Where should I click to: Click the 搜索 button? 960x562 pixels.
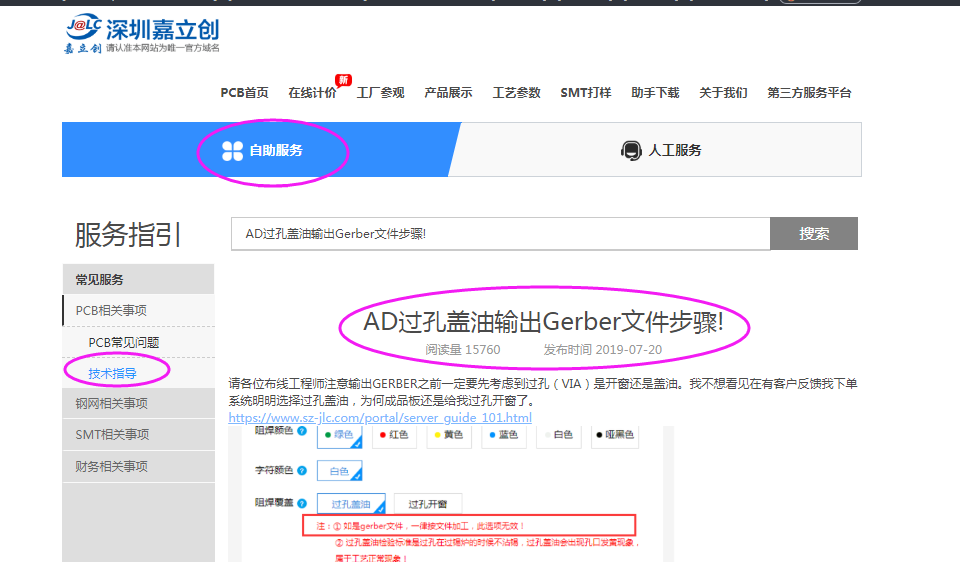[x=814, y=233]
